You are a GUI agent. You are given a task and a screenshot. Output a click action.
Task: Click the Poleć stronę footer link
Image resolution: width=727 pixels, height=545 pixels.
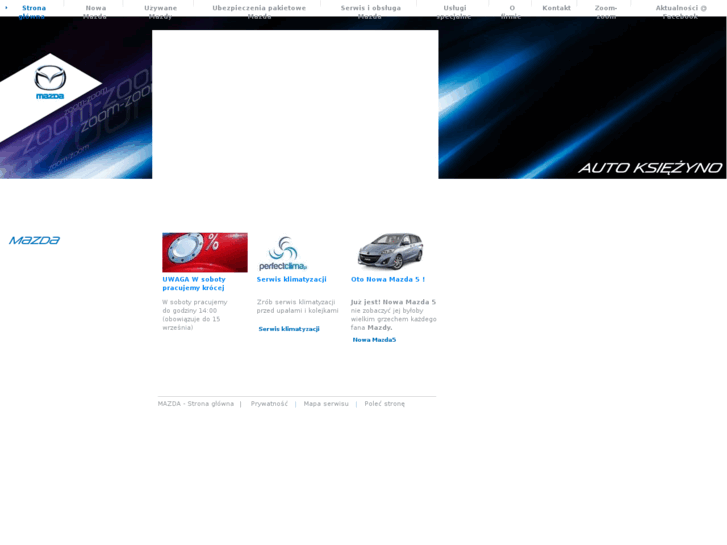[384, 404]
